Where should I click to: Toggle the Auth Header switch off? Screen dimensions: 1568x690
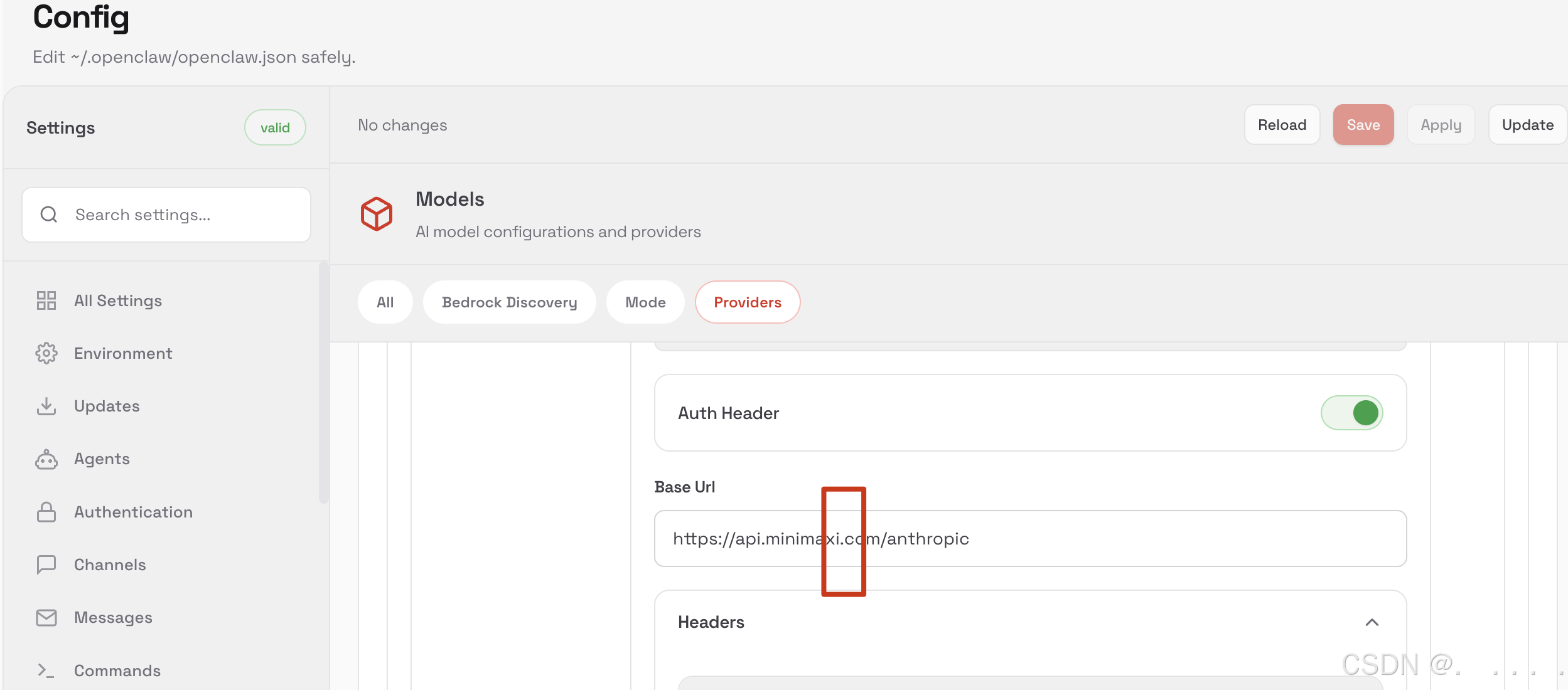point(1351,413)
